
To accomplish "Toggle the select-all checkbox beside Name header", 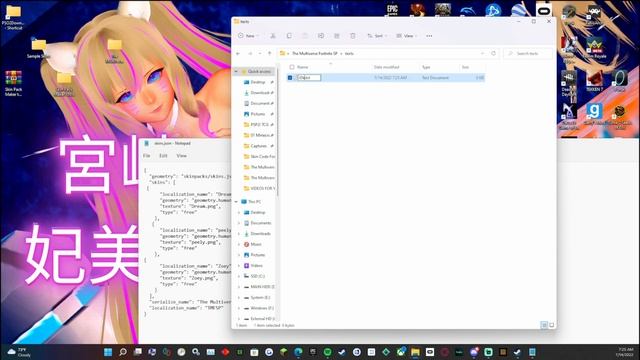I will tap(291, 67).
